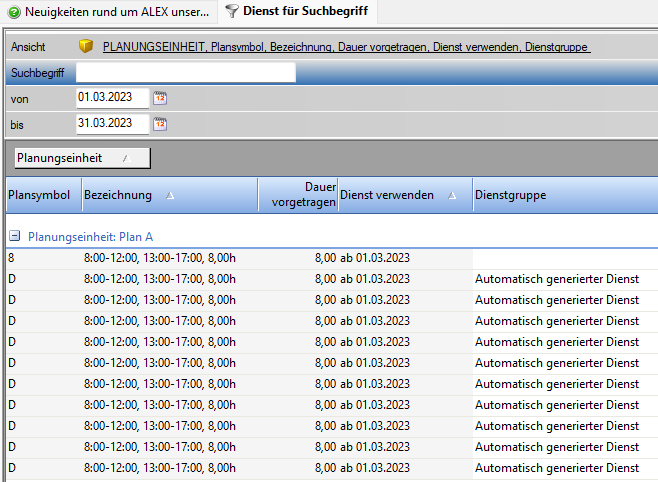This screenshot has height=482, width=658.
Task: Click green icon on Neuigkeiten tab
Action: (x=14, y=12)
